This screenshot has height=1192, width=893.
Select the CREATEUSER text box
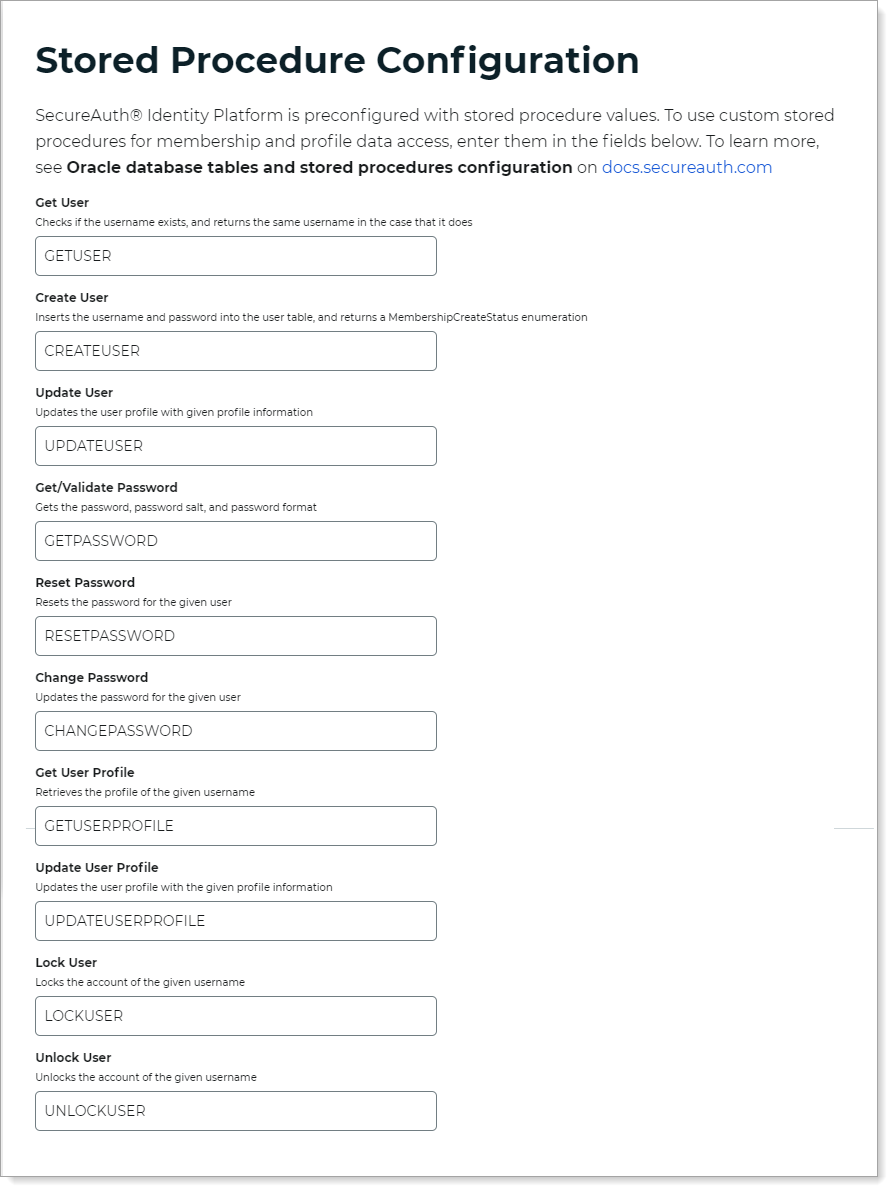(x=236, y=351)
